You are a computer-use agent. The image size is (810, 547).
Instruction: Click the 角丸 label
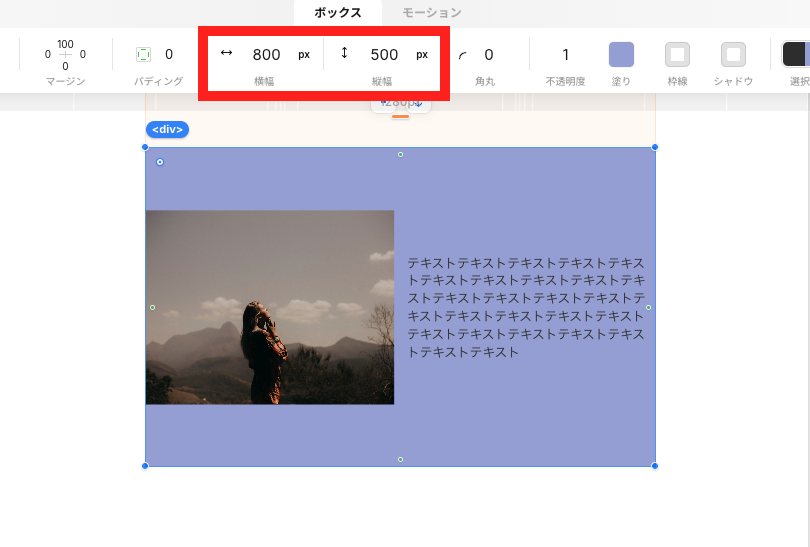485,81
